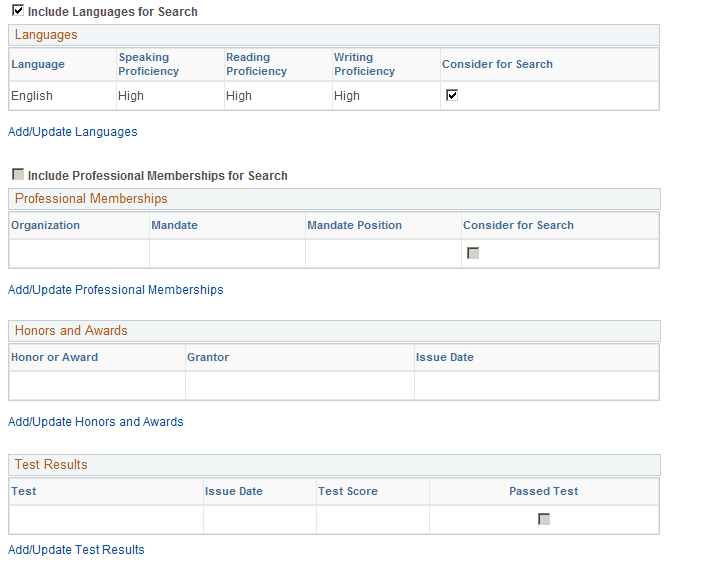This screenshot has height=562, width=728.
Task: Click the Test Score column header
Action: point(348,491)
